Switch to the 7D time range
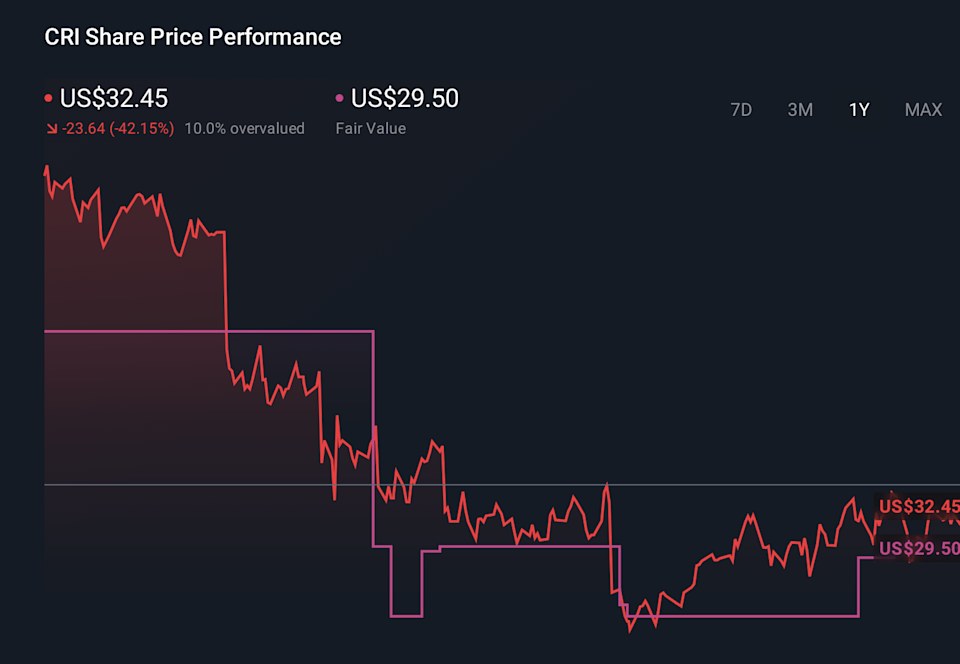This screenshot has width=960, height=664. (x=741, y=110)
